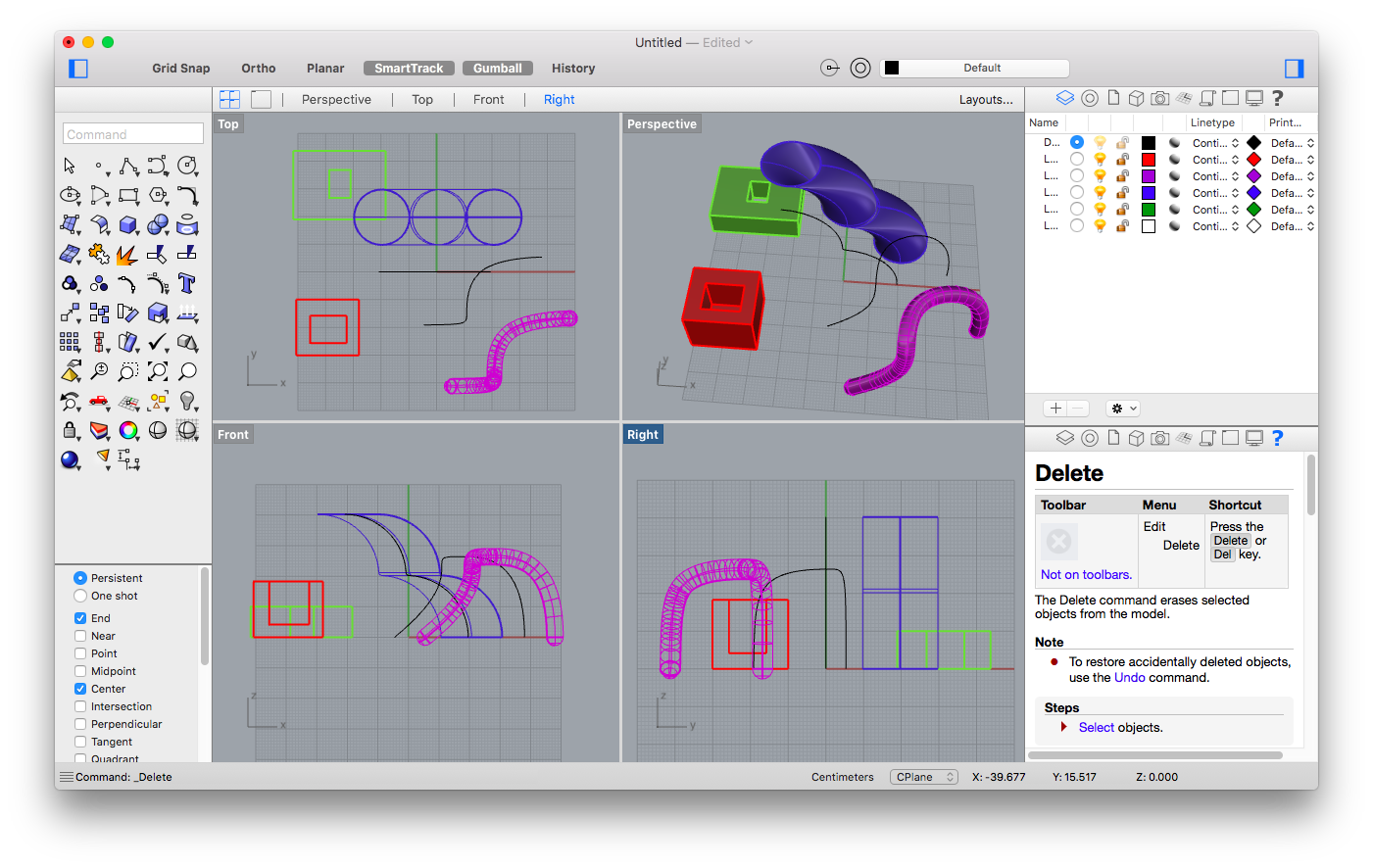The height and width of the screenshot is (868, 1373).
Task: Open the rectangular Array tool
Action: (x=70, y=342)
